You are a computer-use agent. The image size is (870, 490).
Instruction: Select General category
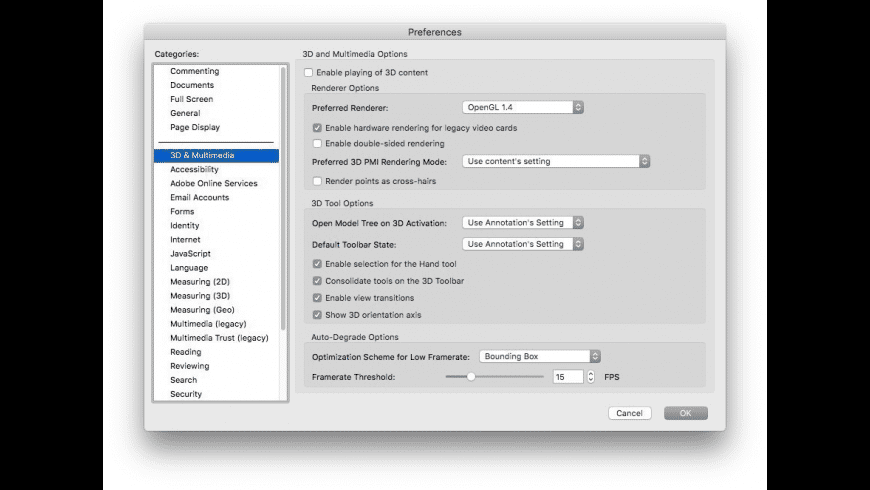tap(185, 113)
